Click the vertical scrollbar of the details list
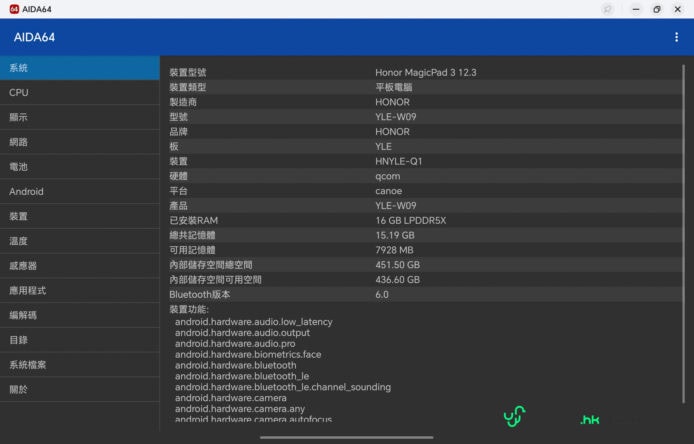Screen dimensions: 694x444 point(683,234)
